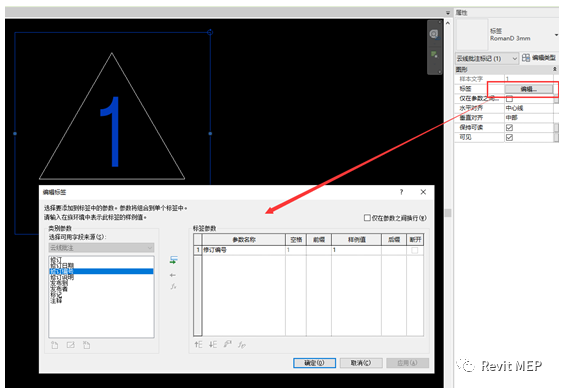The image size is (568, 391).
Task: Enable 仅在参数之间换行 checkbox in dialog
Action: tap(367, 217)
